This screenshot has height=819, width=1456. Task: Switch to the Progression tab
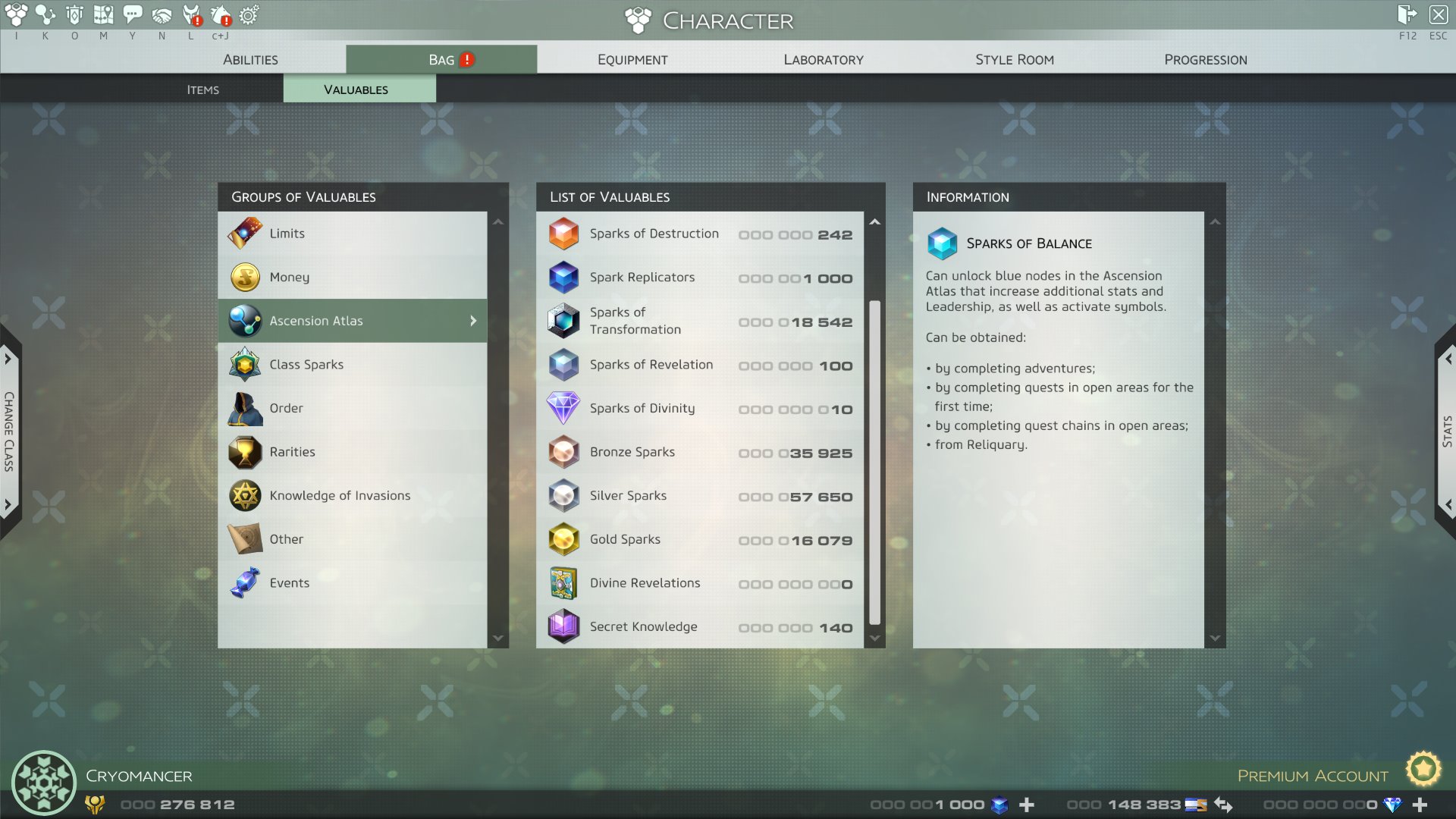pyautogui.click(x=1206, y=59)
